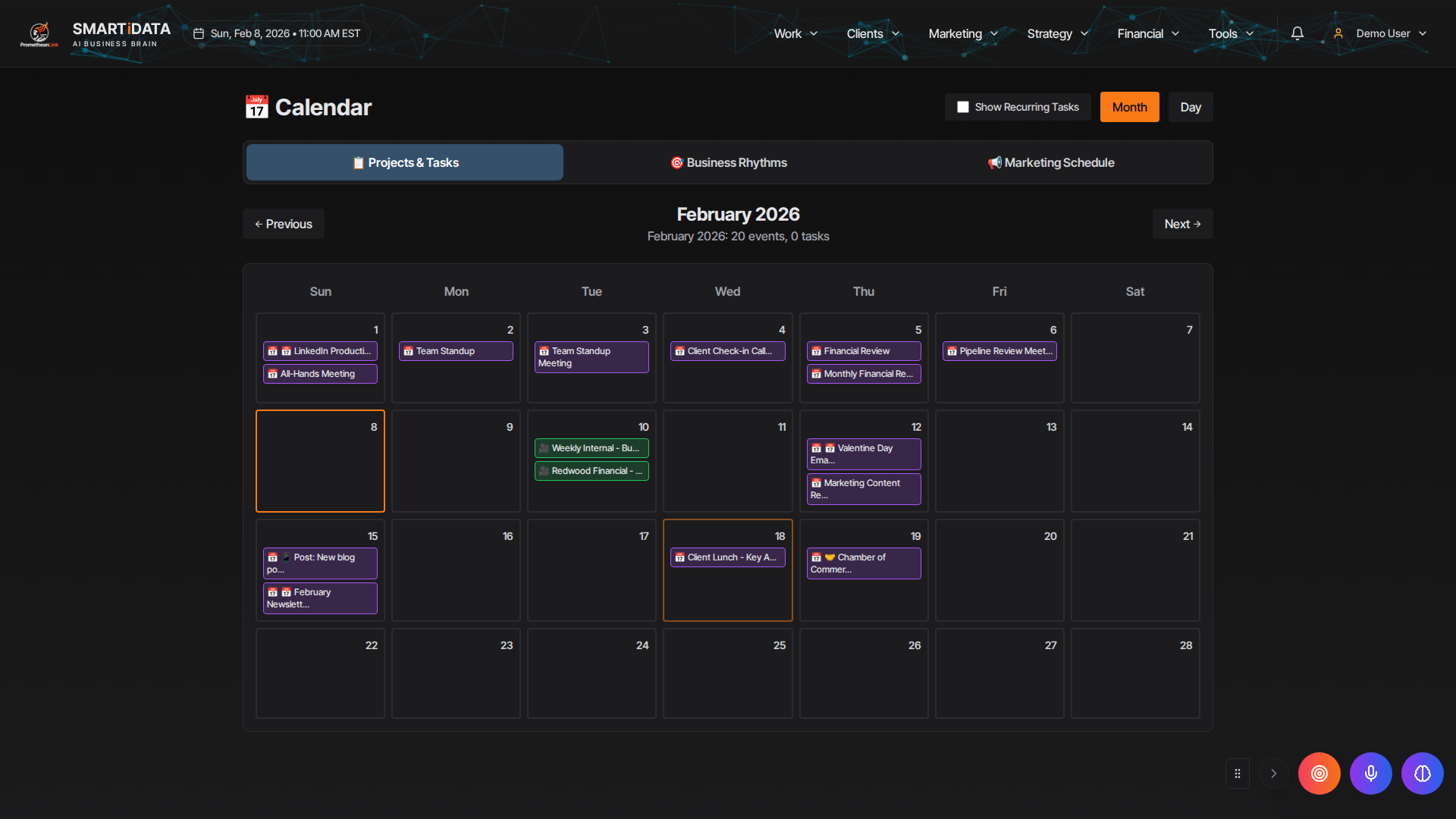Viewport: 1456px width, 819px height.
Task: Click the megaphone icon on Marketing Schedule tab
Action: tap(994, 162)
